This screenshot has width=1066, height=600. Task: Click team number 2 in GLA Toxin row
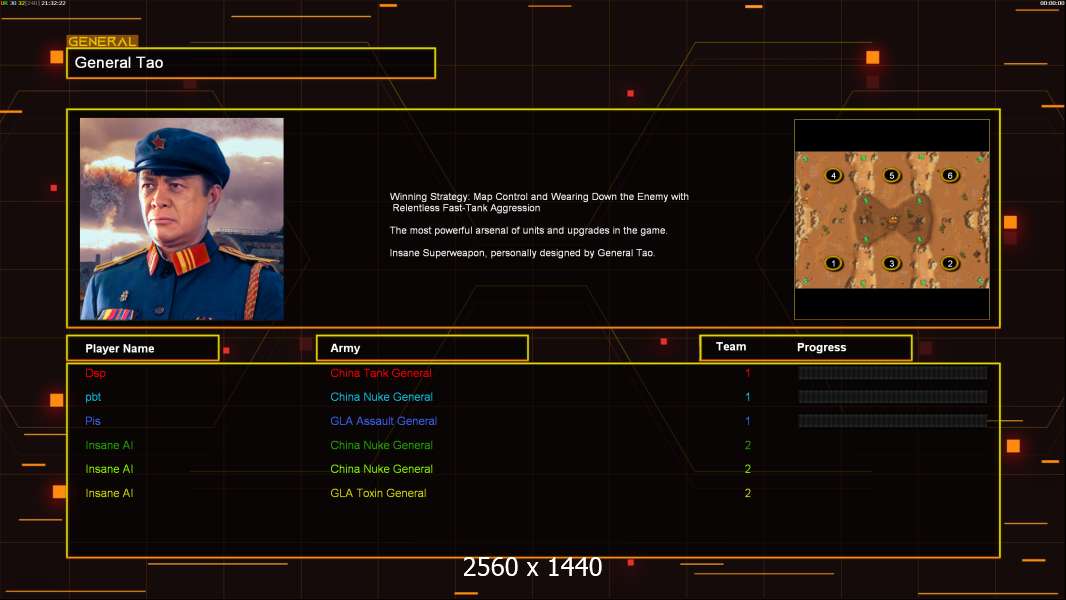click(x=747, y=493)
